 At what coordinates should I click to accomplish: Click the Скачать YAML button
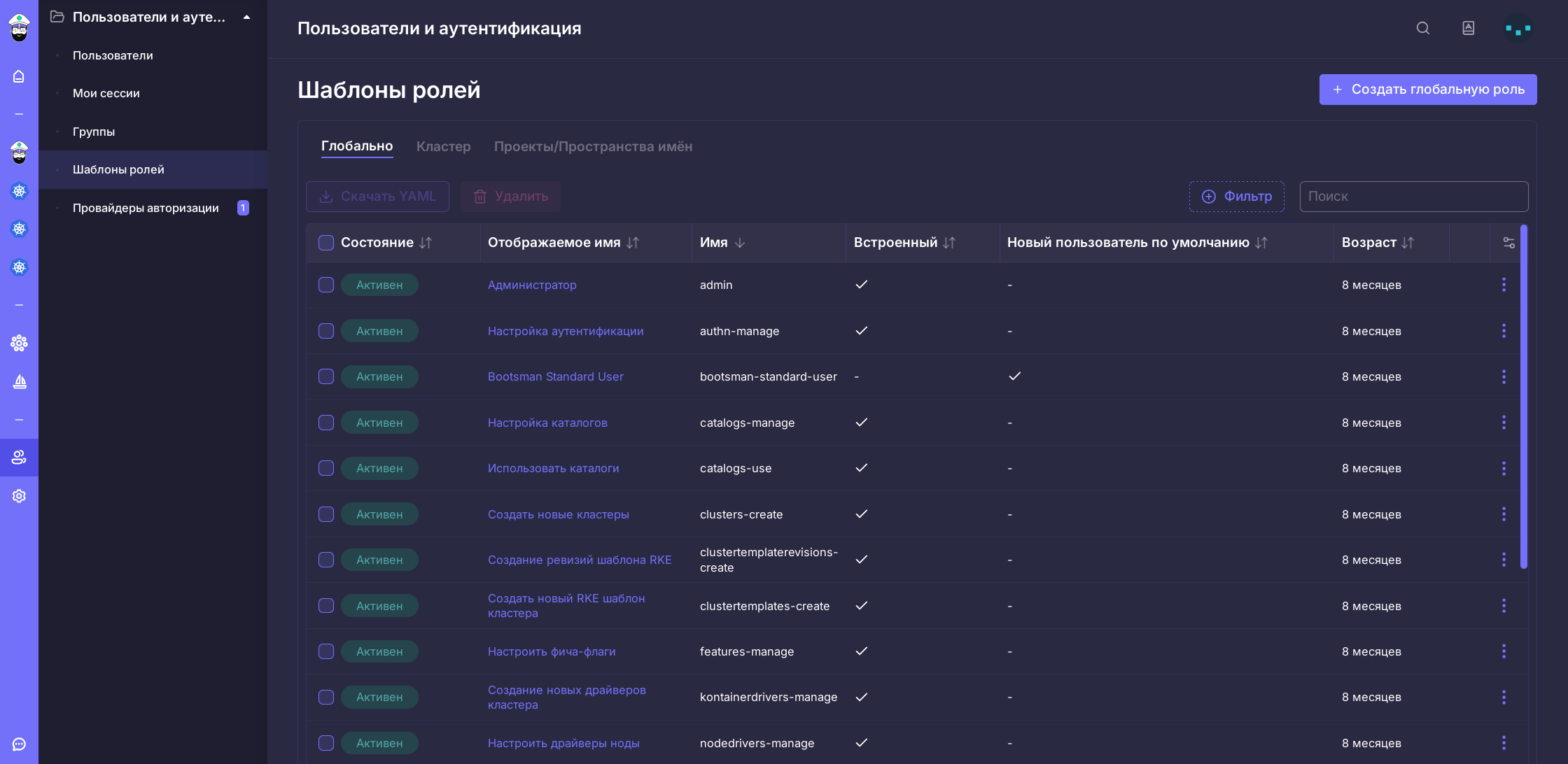(x=377, y=197)
